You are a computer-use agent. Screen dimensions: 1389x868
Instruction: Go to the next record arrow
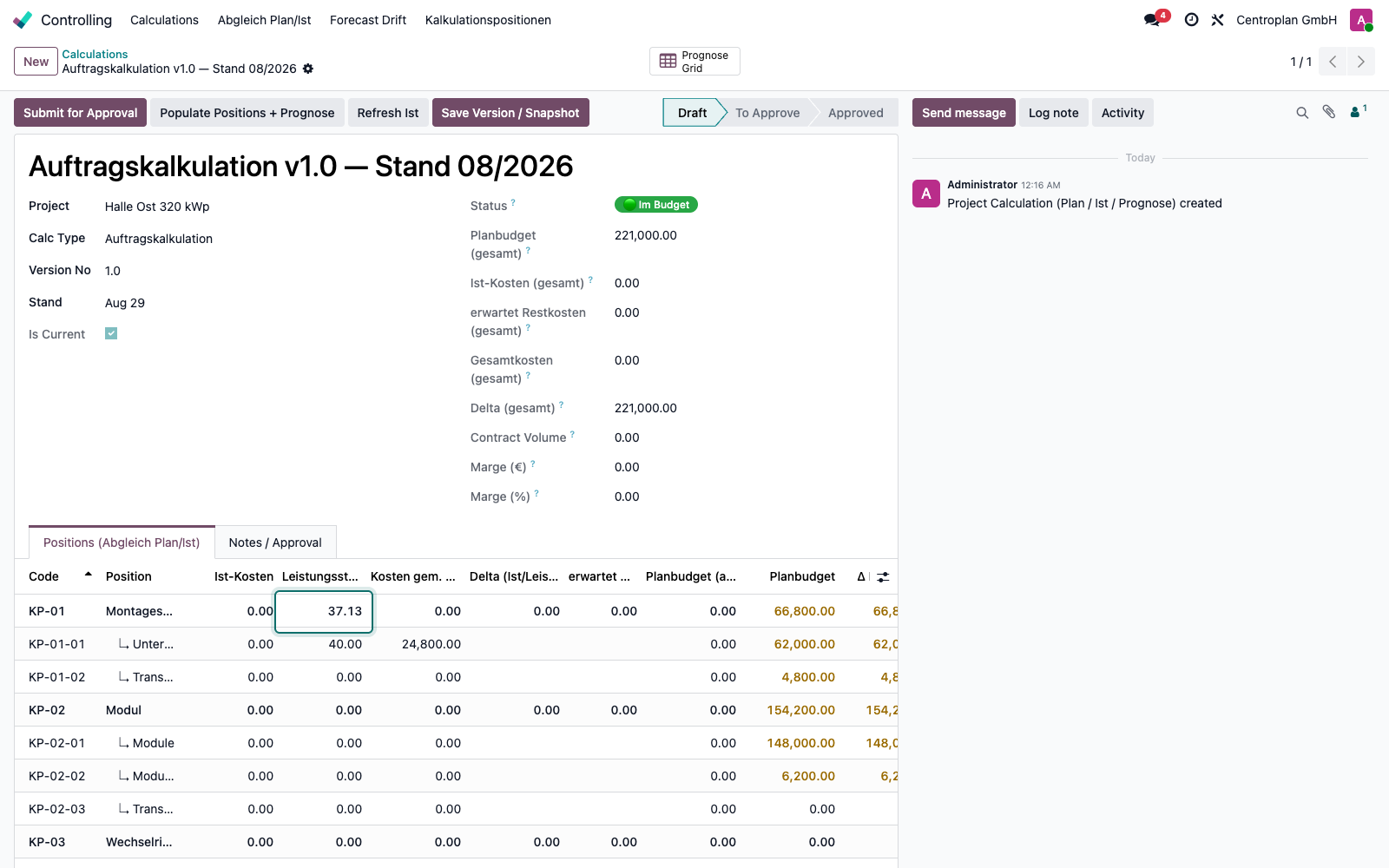pos(1361,62)
